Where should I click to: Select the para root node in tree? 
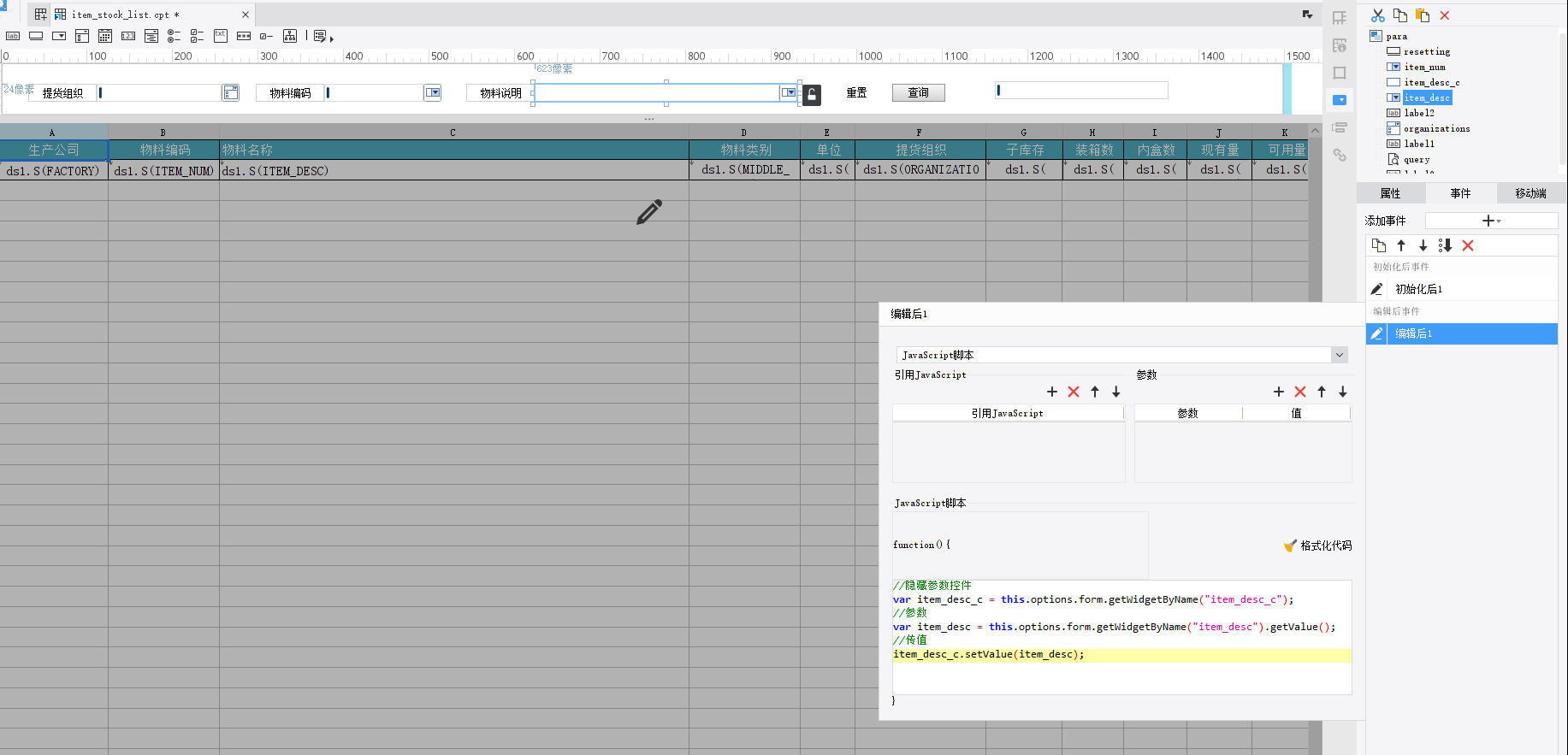tap(1396, 36)
